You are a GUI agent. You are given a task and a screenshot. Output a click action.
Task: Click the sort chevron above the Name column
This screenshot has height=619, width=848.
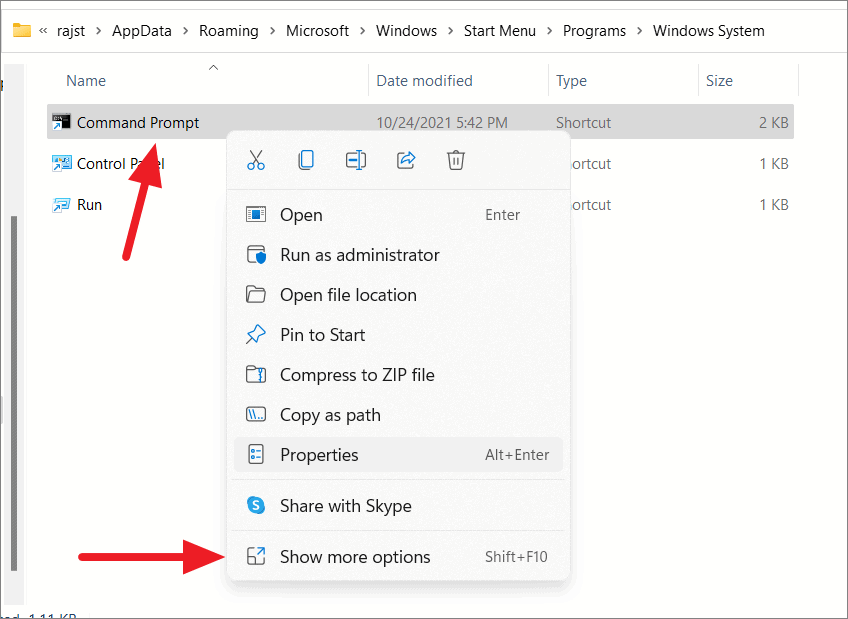tap(213, 66)
